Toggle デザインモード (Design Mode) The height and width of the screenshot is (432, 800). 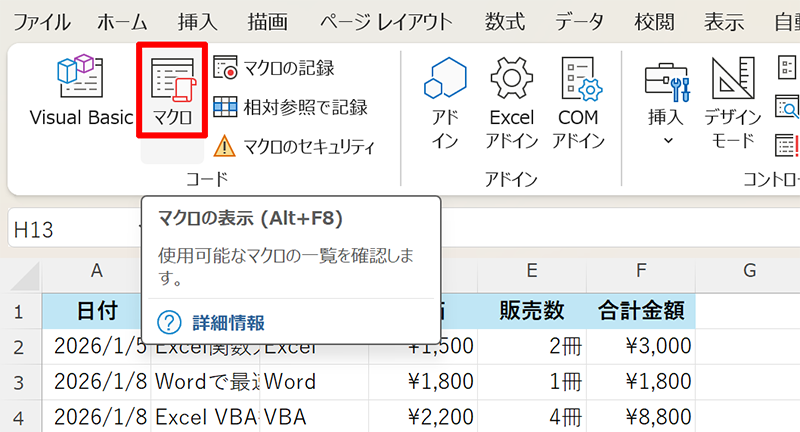(732, 102)
